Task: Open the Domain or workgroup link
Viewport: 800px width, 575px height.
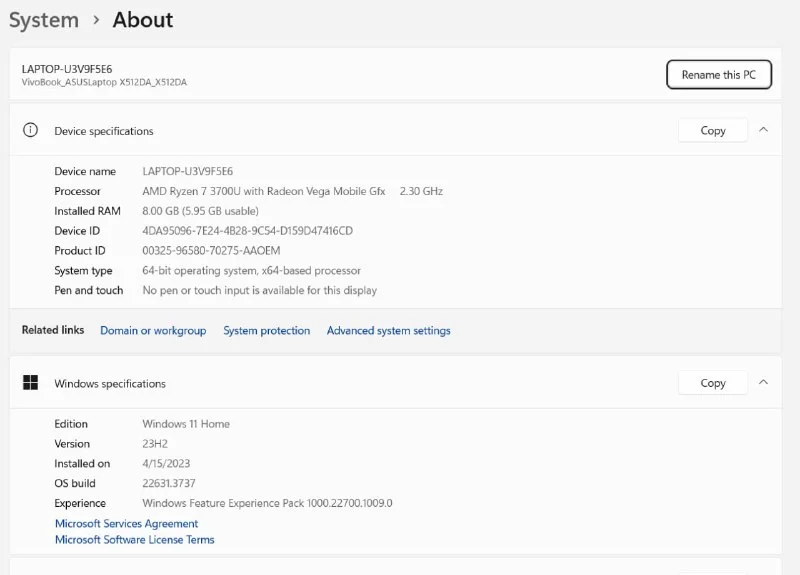Action: [x=153, y=331]
